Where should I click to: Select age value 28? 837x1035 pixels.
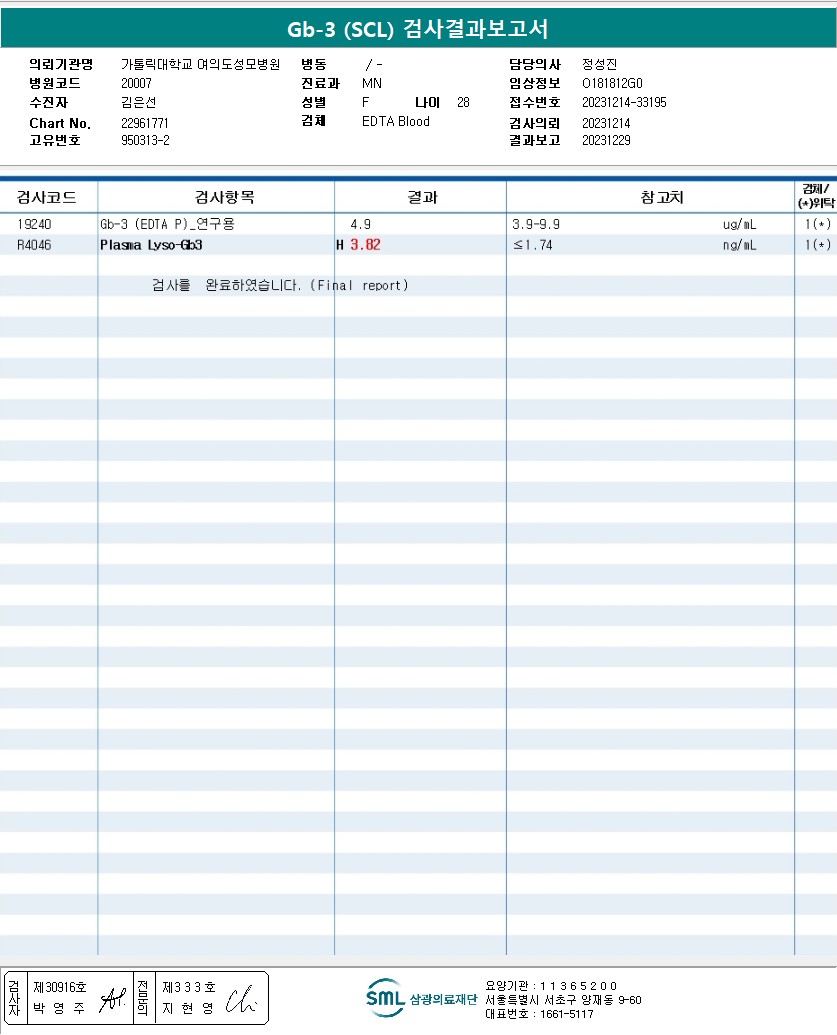[x=463, y=102]
